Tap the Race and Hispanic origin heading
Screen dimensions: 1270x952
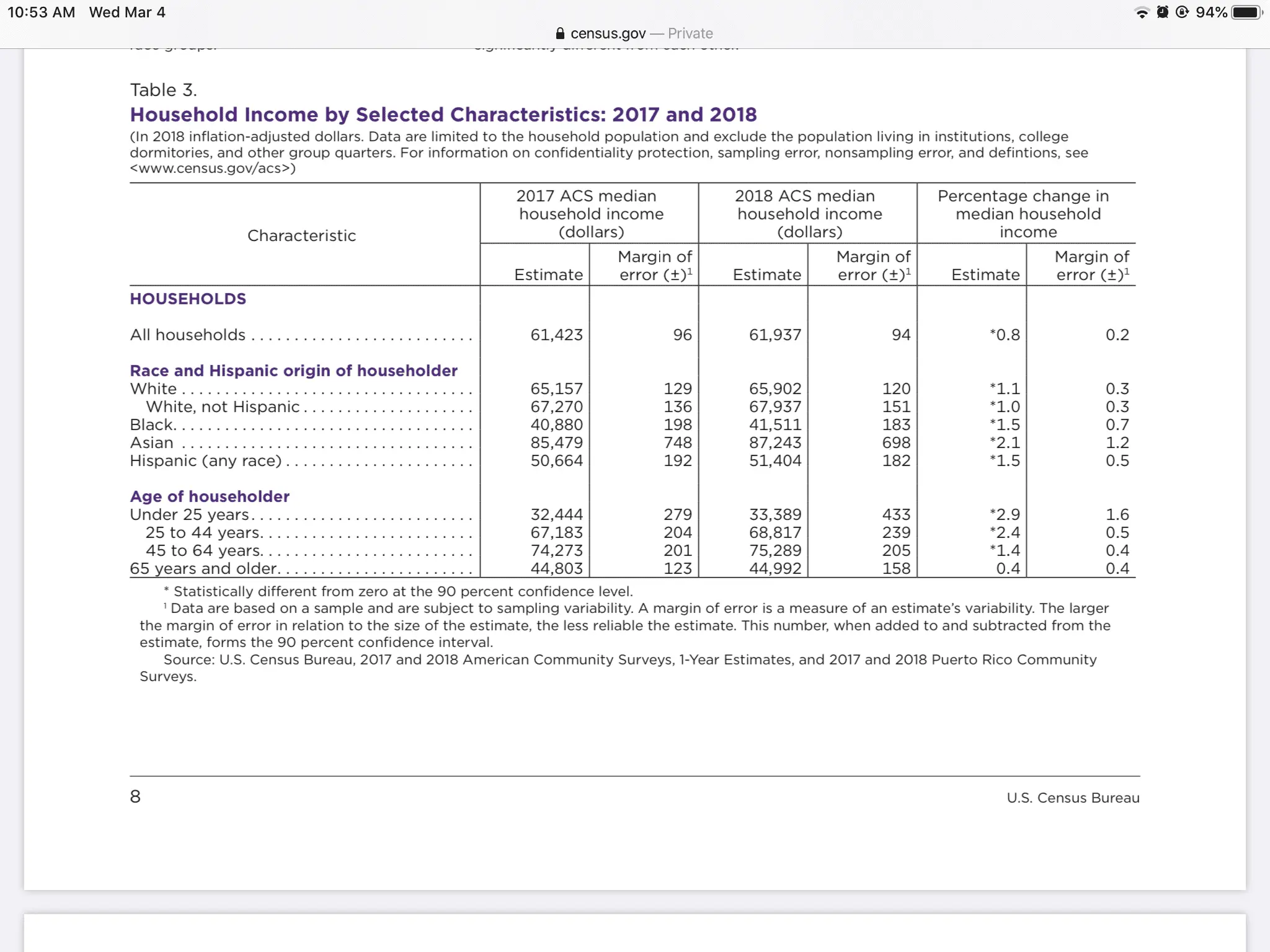pyautogui.click(x=293, y=371)
